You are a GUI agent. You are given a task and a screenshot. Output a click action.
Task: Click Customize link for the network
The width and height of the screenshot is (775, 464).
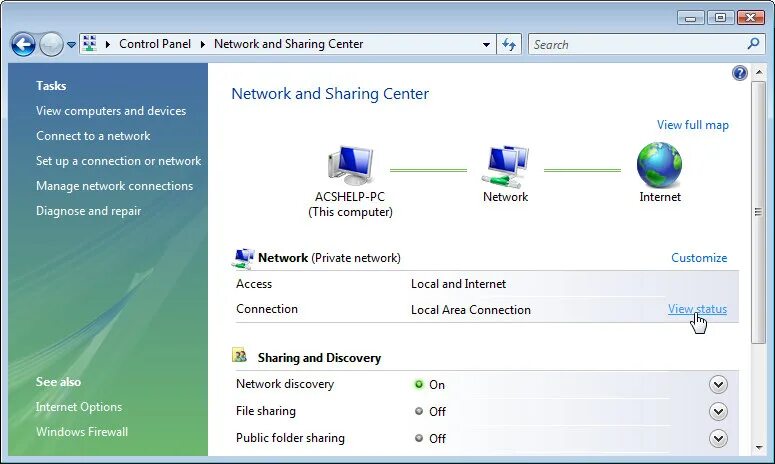[x=699, y=258]
